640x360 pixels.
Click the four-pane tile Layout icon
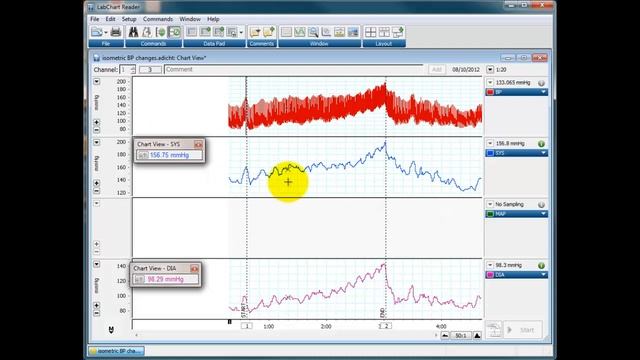(x=371, y=32)
